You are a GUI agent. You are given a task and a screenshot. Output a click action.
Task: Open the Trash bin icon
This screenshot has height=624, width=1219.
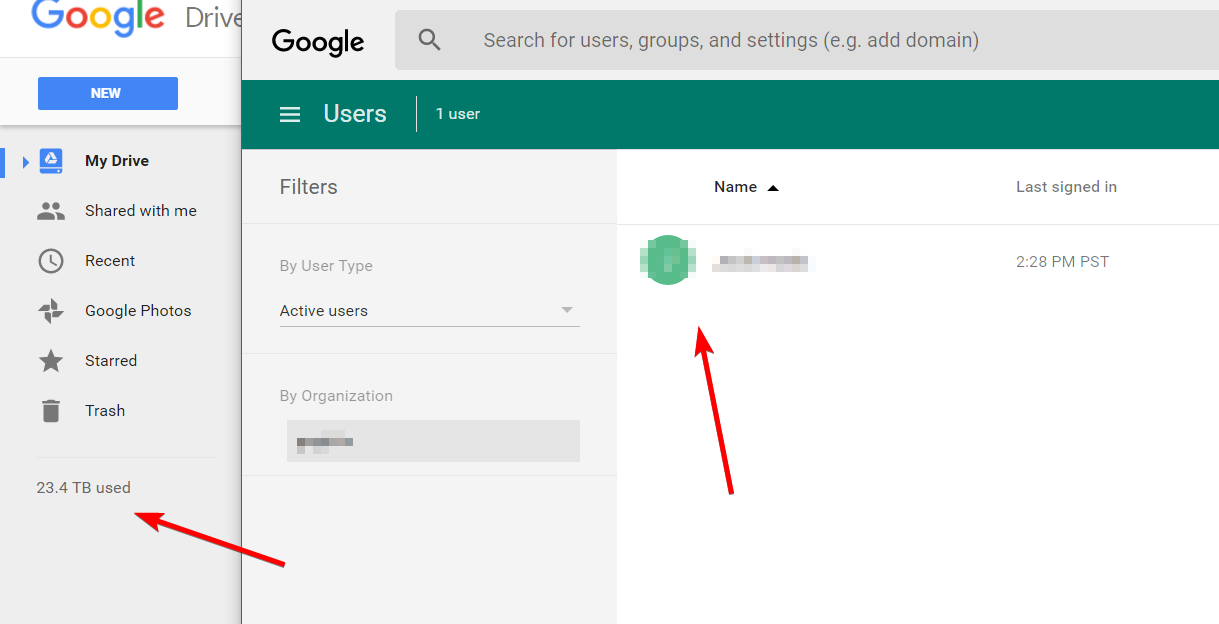tap(51, 411)
